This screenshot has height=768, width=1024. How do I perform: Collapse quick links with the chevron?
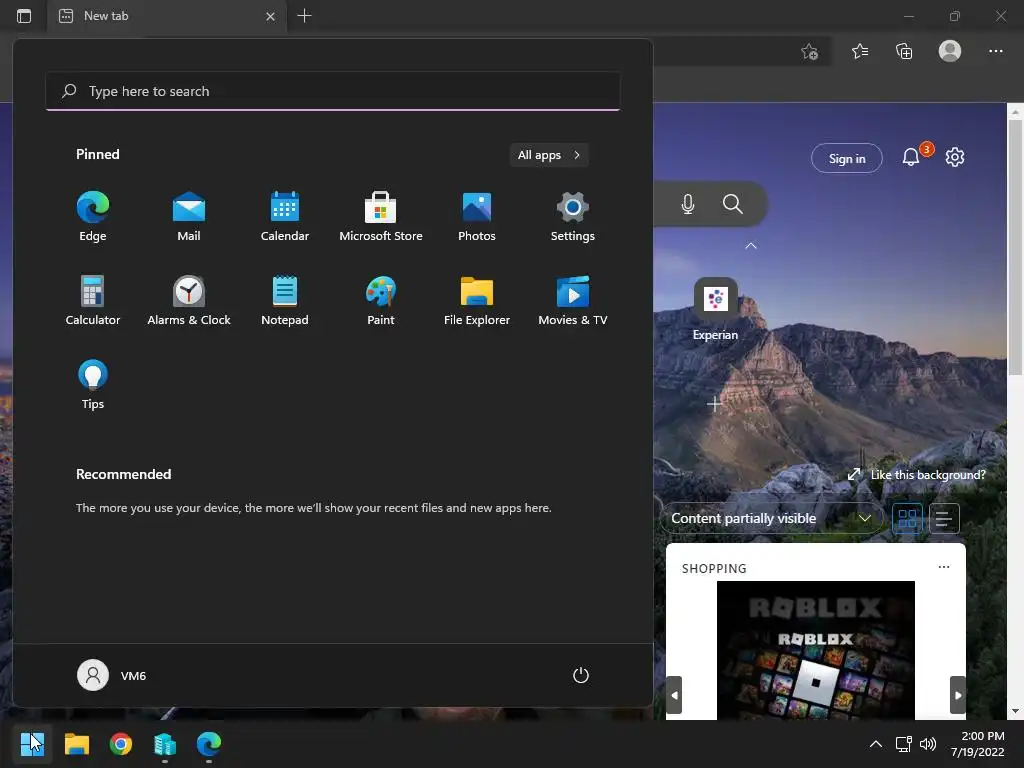click(751, 246)
